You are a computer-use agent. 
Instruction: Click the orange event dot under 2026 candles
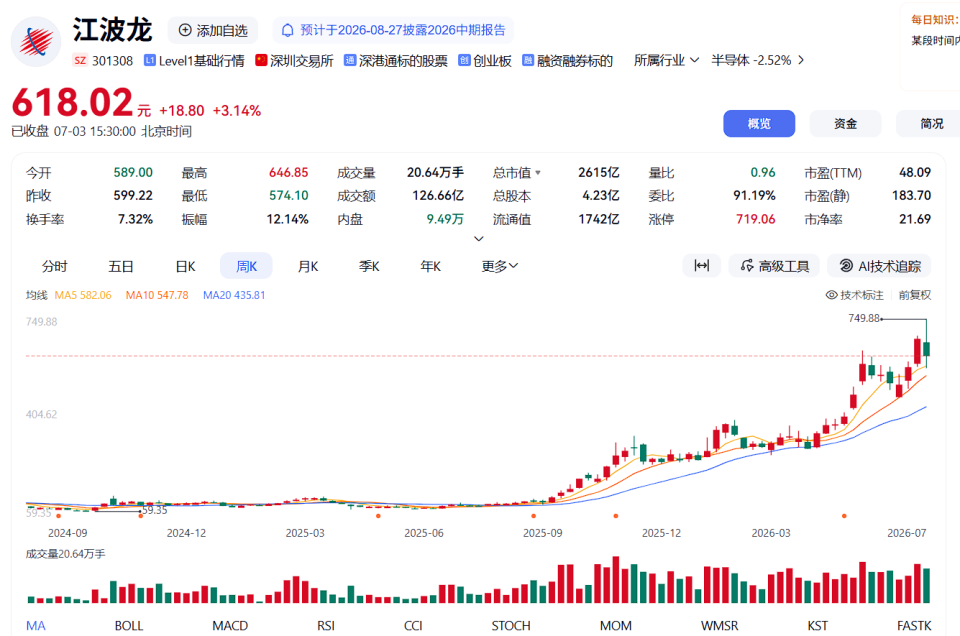click(x=844, y=516)
